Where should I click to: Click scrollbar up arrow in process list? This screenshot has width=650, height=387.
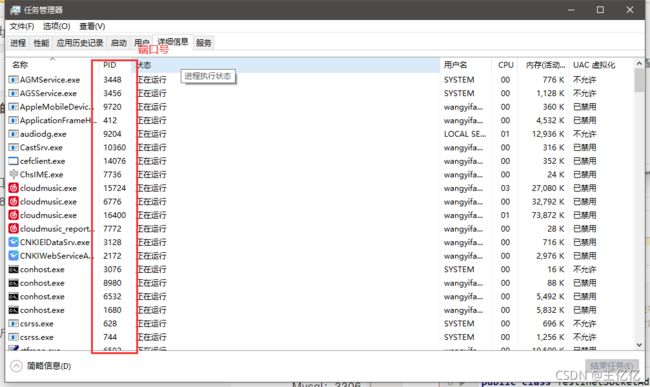click(x=639, y=63)
